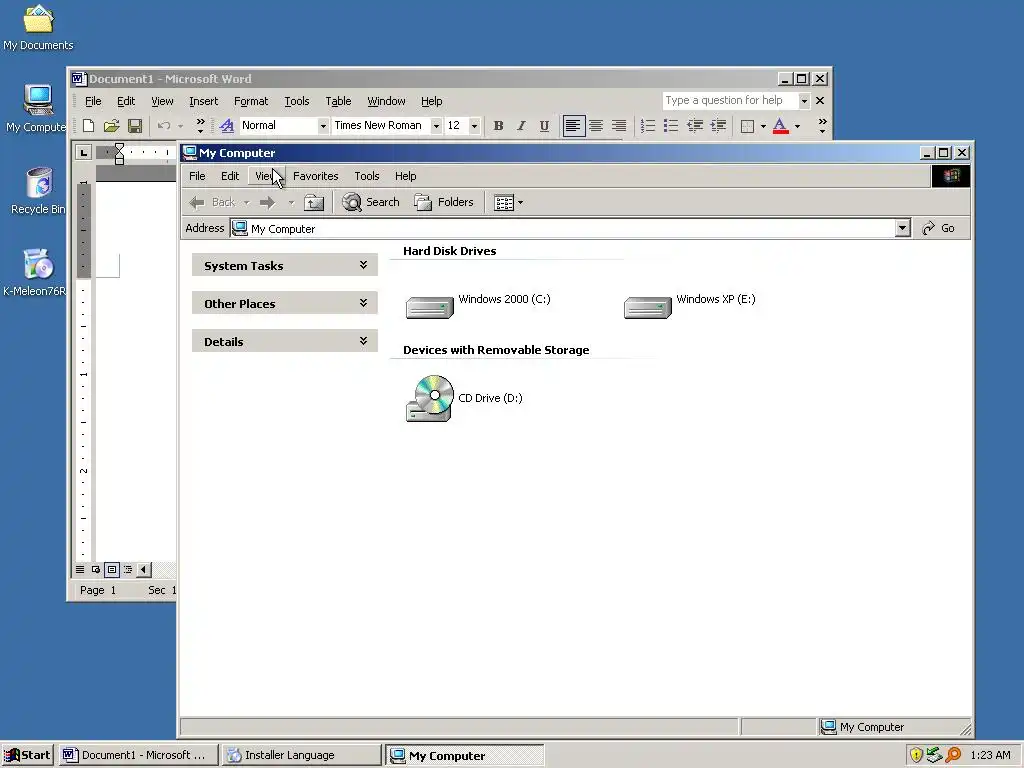Open Word's File menu
Image resolution: width=1024 pixels, height=768 pixels.
point(93,101)
